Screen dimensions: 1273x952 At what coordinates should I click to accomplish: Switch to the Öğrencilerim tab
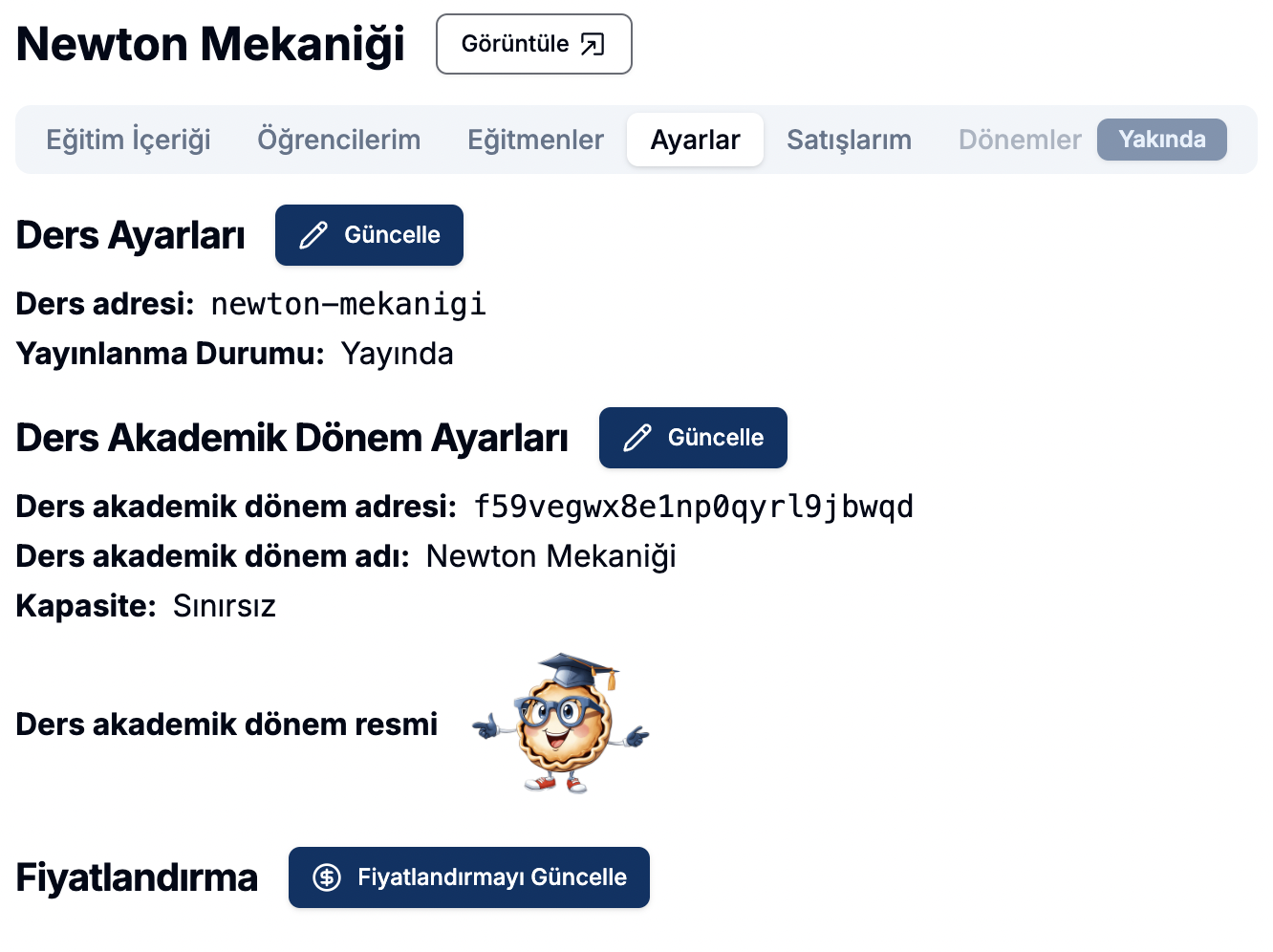tap(338, 140)
